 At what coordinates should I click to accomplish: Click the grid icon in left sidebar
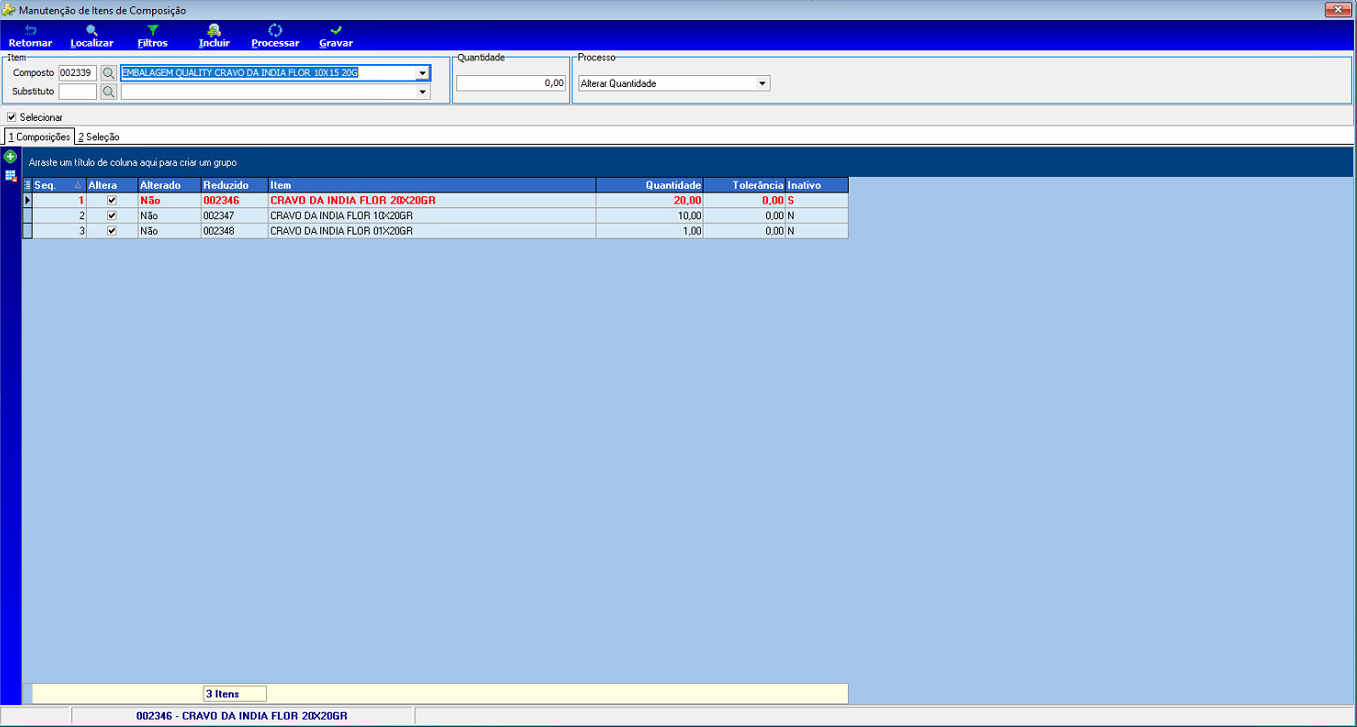(x=10, y=176)
